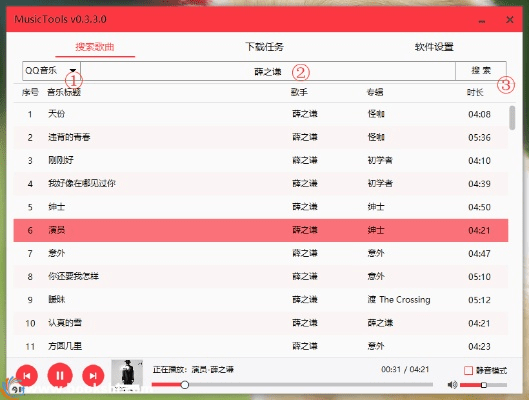Click the 歌手 column header
Screen dimensions: 529x400
(x=299, y=92)
